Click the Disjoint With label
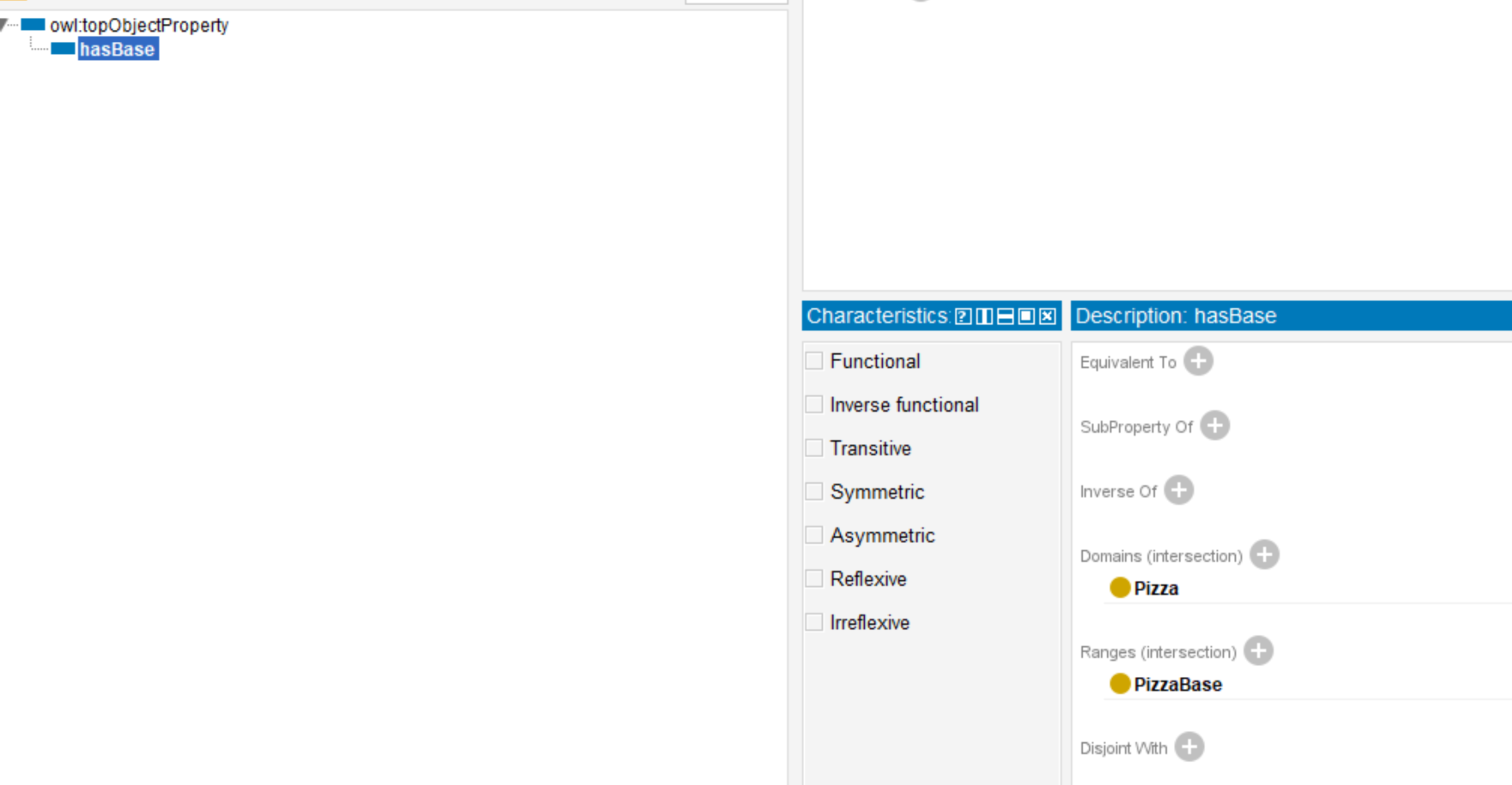 (1123, 748)
